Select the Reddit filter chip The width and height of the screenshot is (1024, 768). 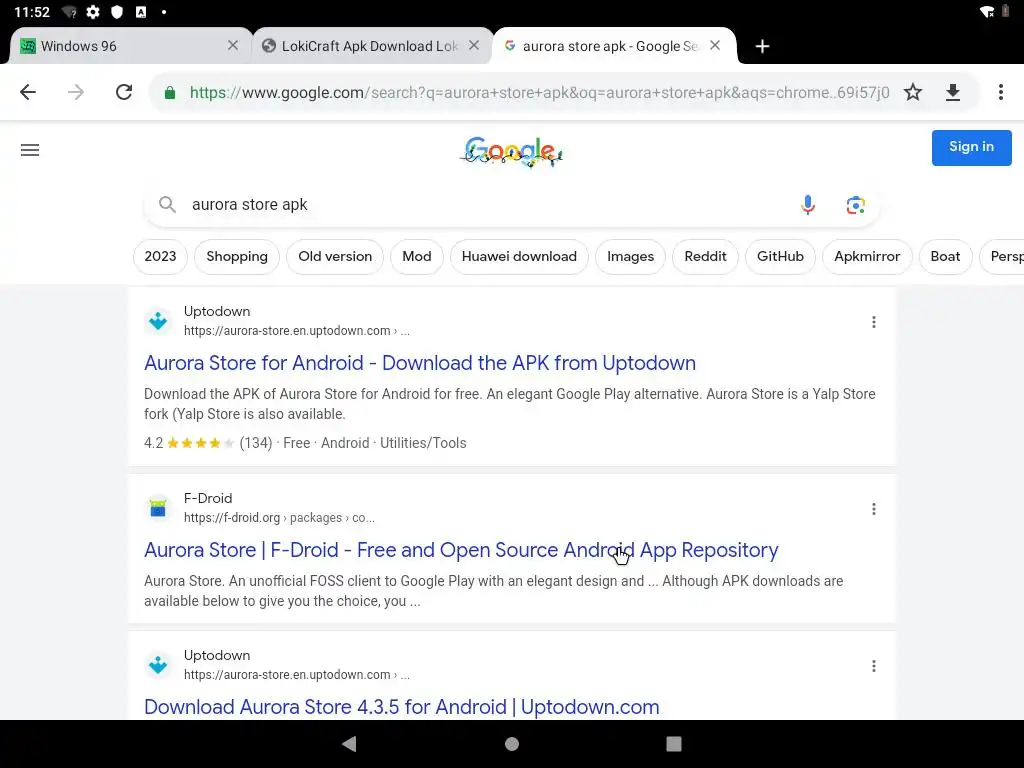705,257
